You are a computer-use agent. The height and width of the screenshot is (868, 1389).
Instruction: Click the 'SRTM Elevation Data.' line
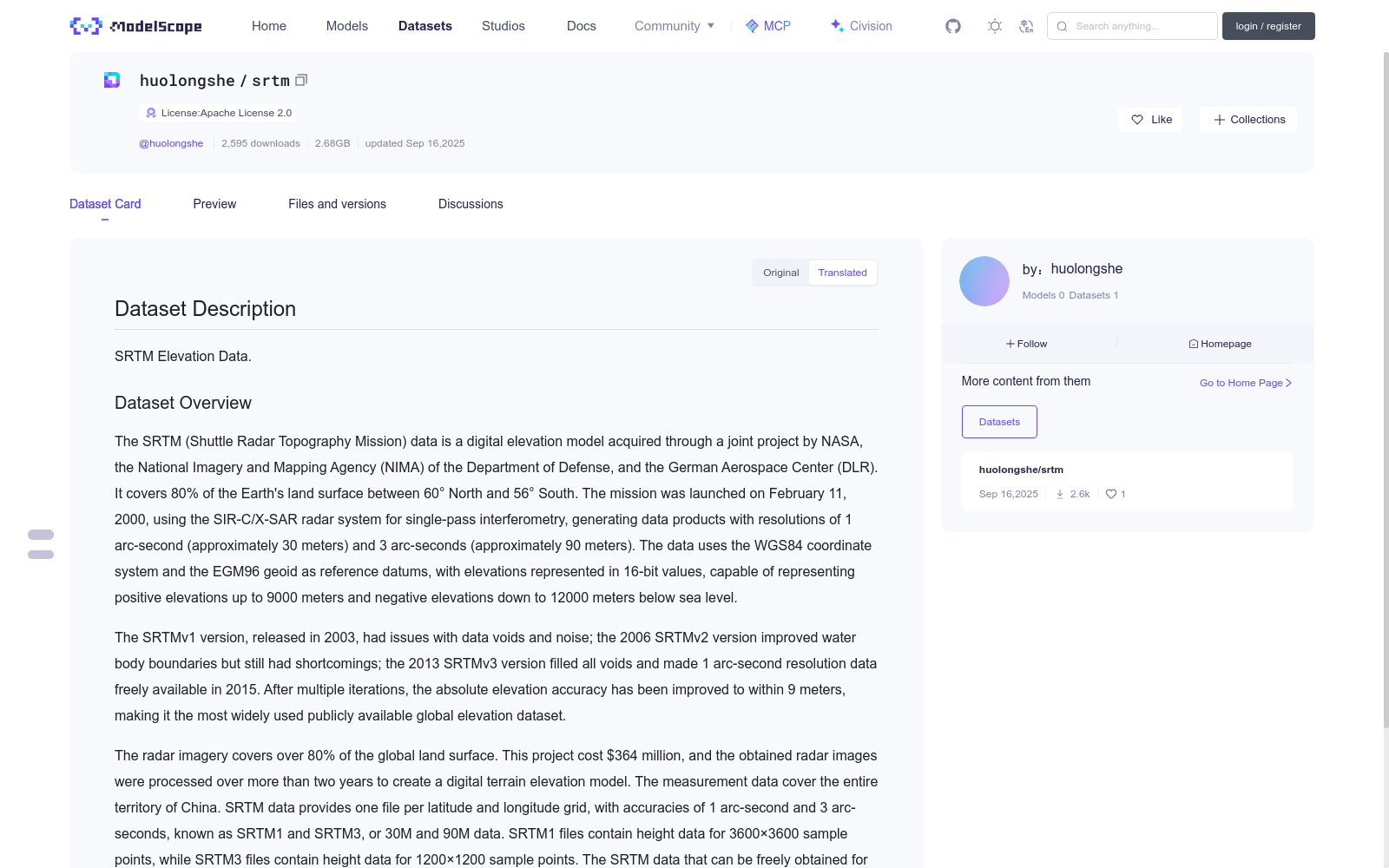tap(183, 356)
